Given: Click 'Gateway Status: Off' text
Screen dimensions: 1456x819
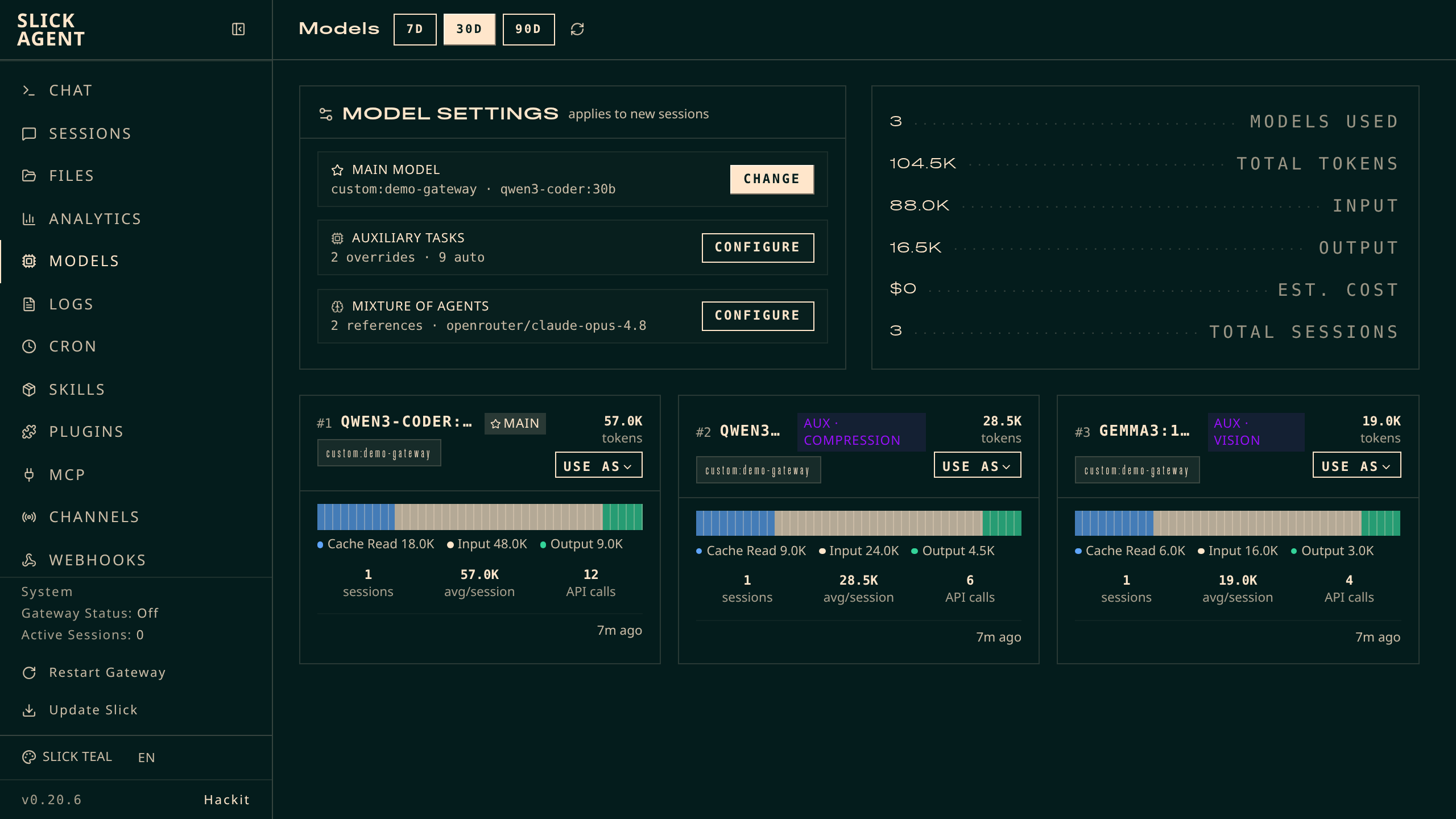Looking at the screenshot, I should click(x=90, y=614).
